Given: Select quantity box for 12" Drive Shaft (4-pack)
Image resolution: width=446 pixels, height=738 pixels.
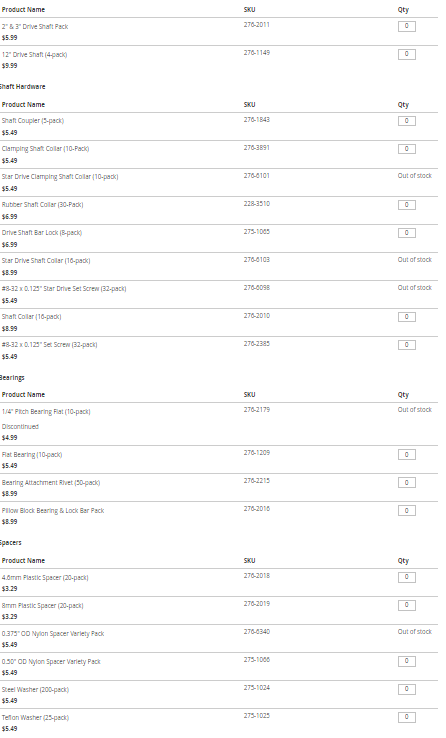Looking at the screenshot, I should [406, 54].
